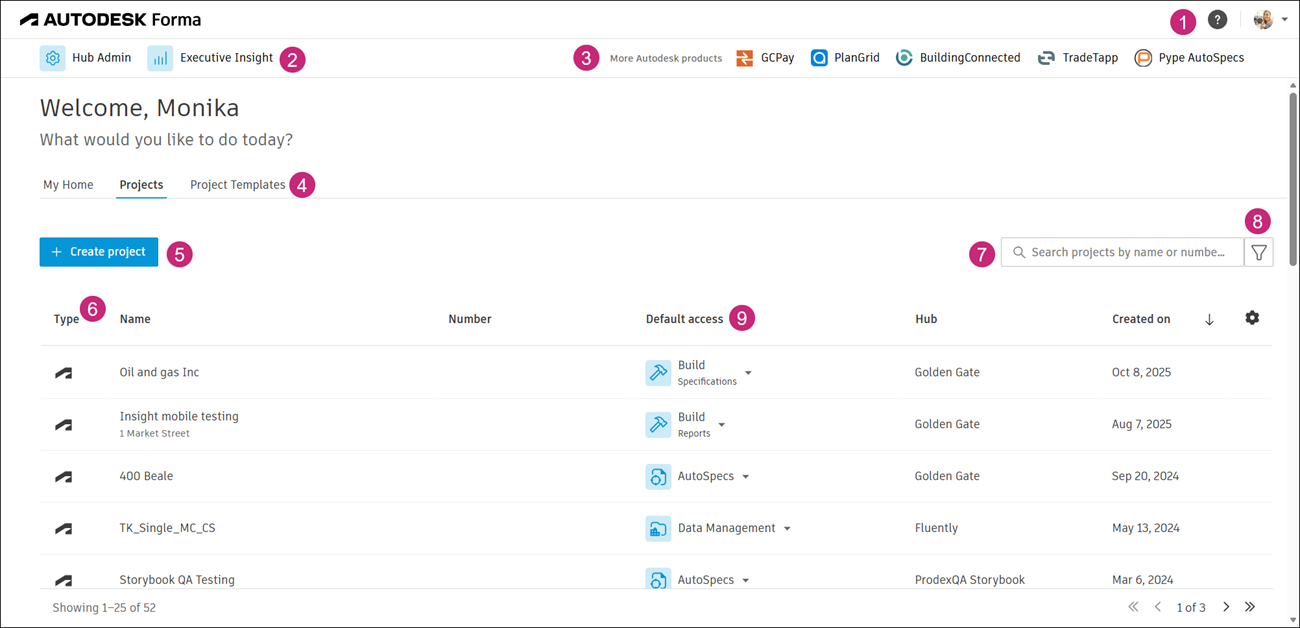The width and height of the screenshot is (1300, 628).
Task: Click the May 13, 2024 date cell
Action: coord(1145,528)
